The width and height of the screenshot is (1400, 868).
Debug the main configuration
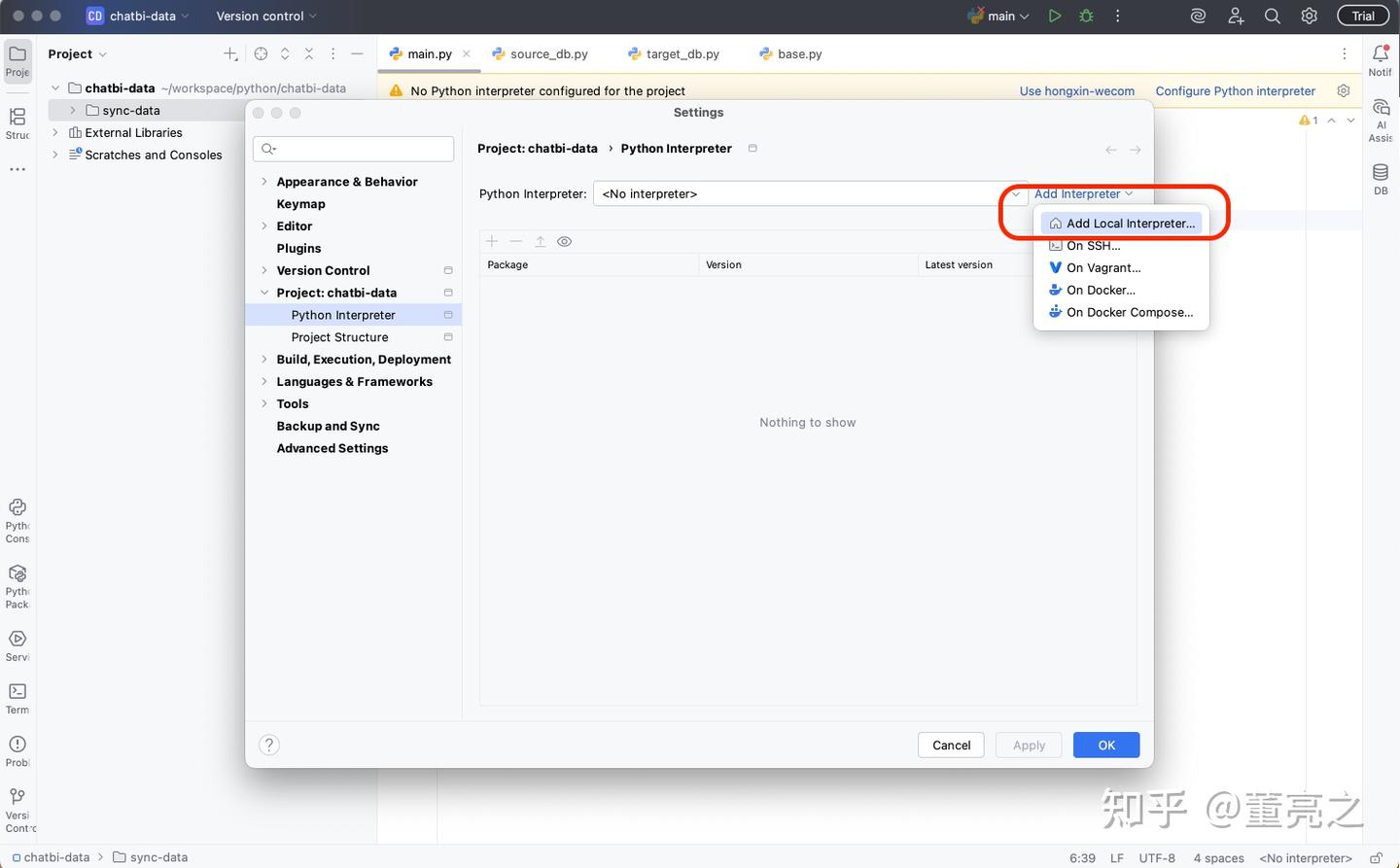click(x=1086, y=16)
